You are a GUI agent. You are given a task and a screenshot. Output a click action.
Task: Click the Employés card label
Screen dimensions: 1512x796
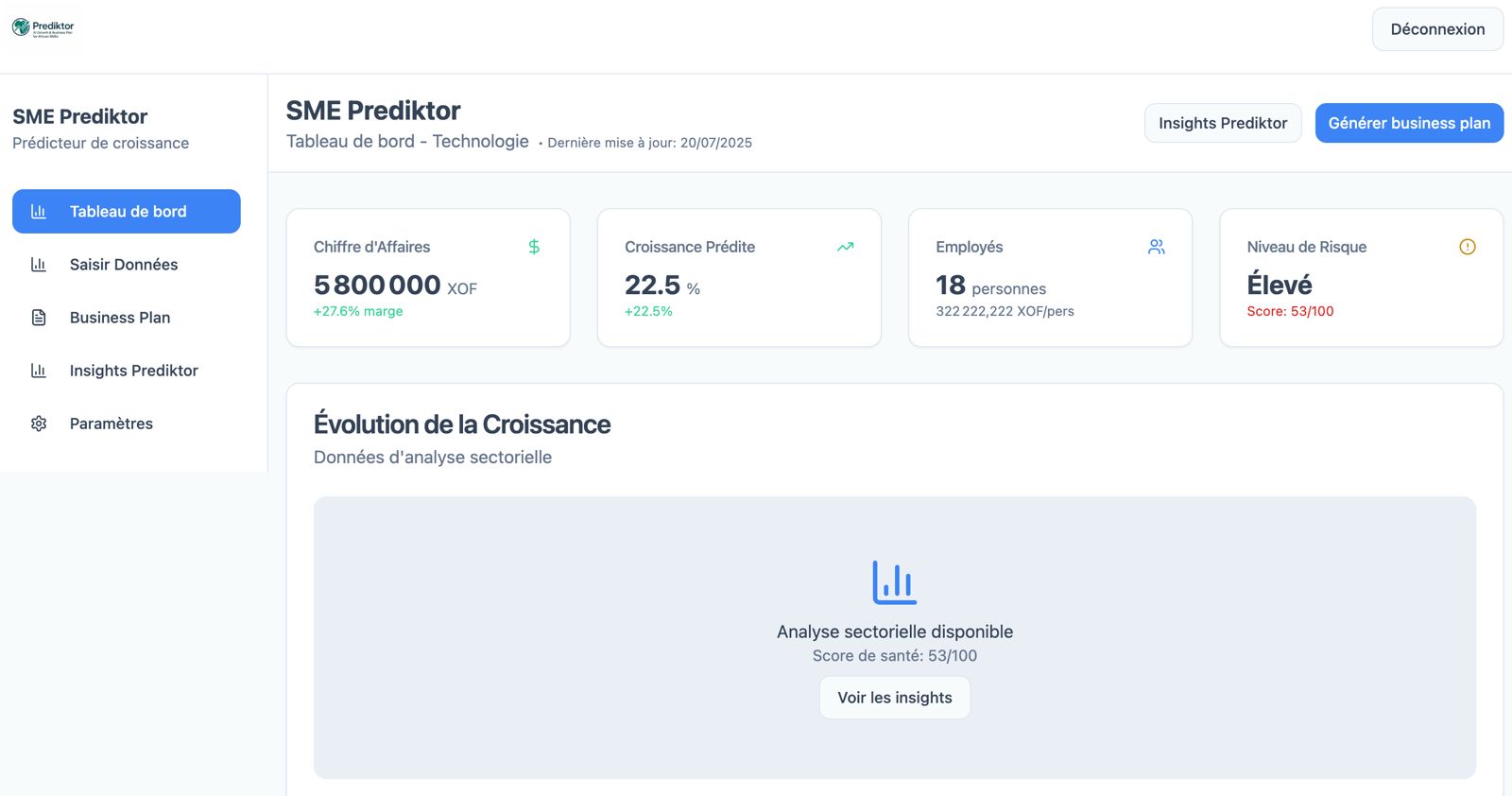[x=970, y=247]
